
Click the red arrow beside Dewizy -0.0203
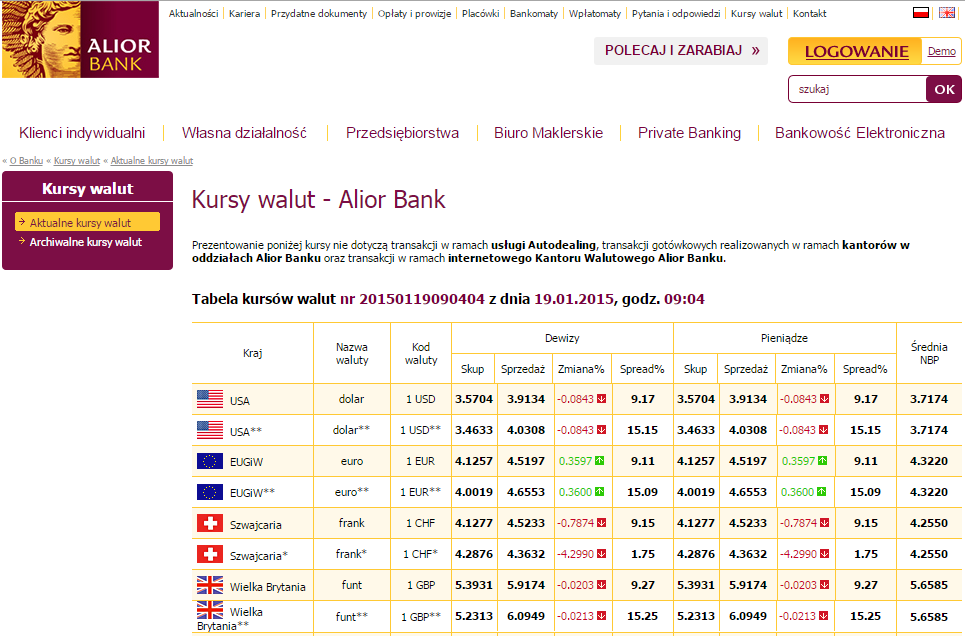pos(601,585)
